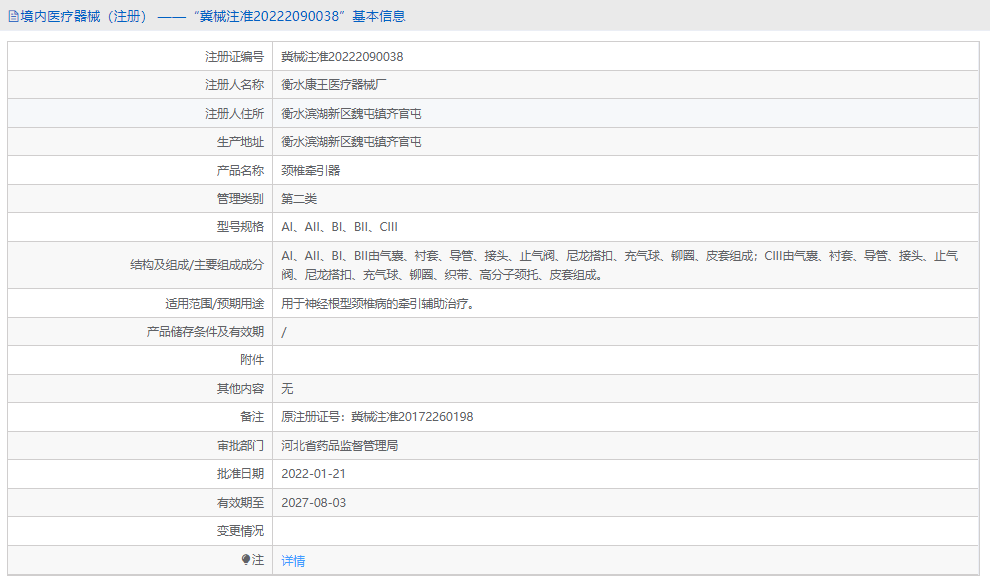Click the 型号规格 label
Viewport: 990px width, 582px height.
point(240,227)
